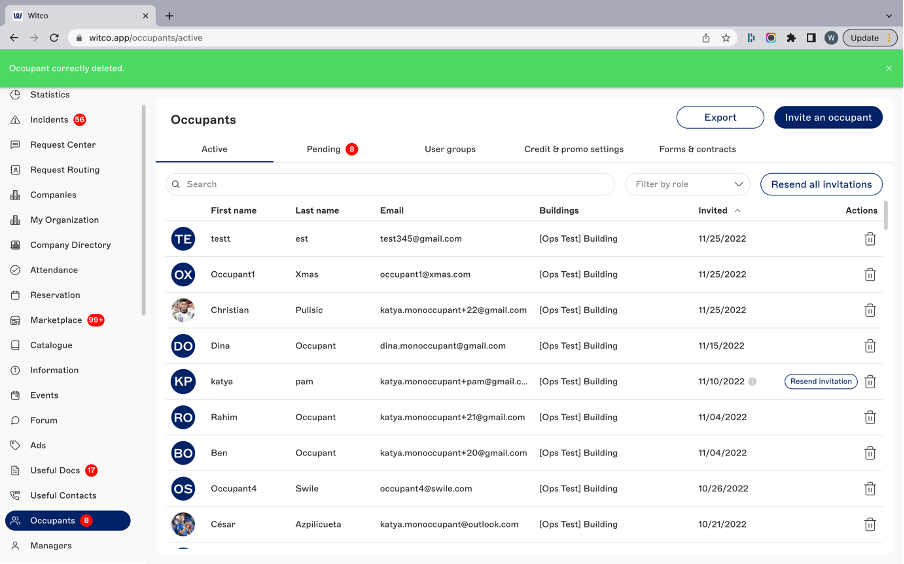Open Forum from sidebar
904x564 pixels.
(x=43, y=420)
